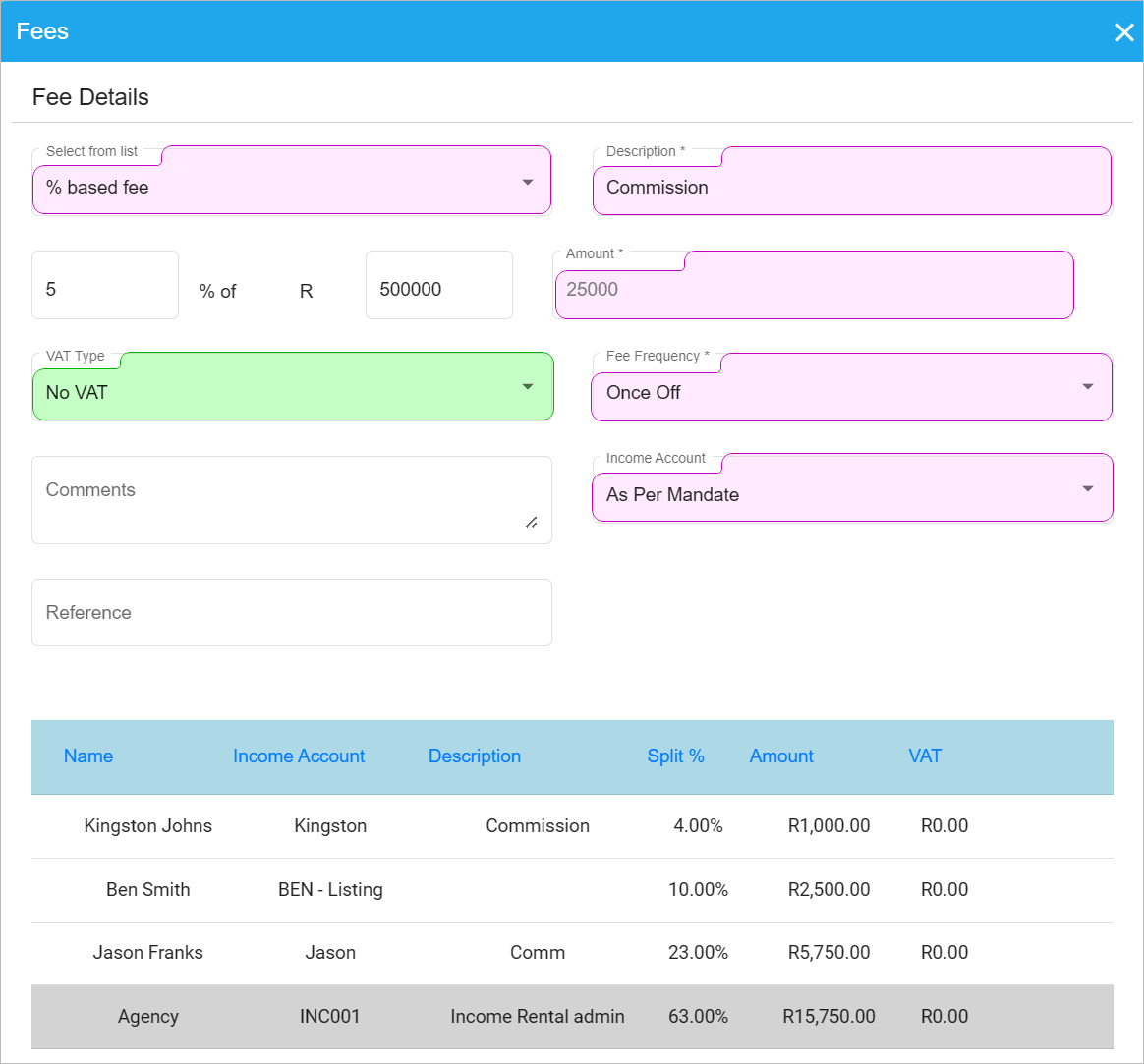The width and height of the screenshot is (1144, 1064).
Task: Sort table by Name column header
Action: tap(88, 756)
